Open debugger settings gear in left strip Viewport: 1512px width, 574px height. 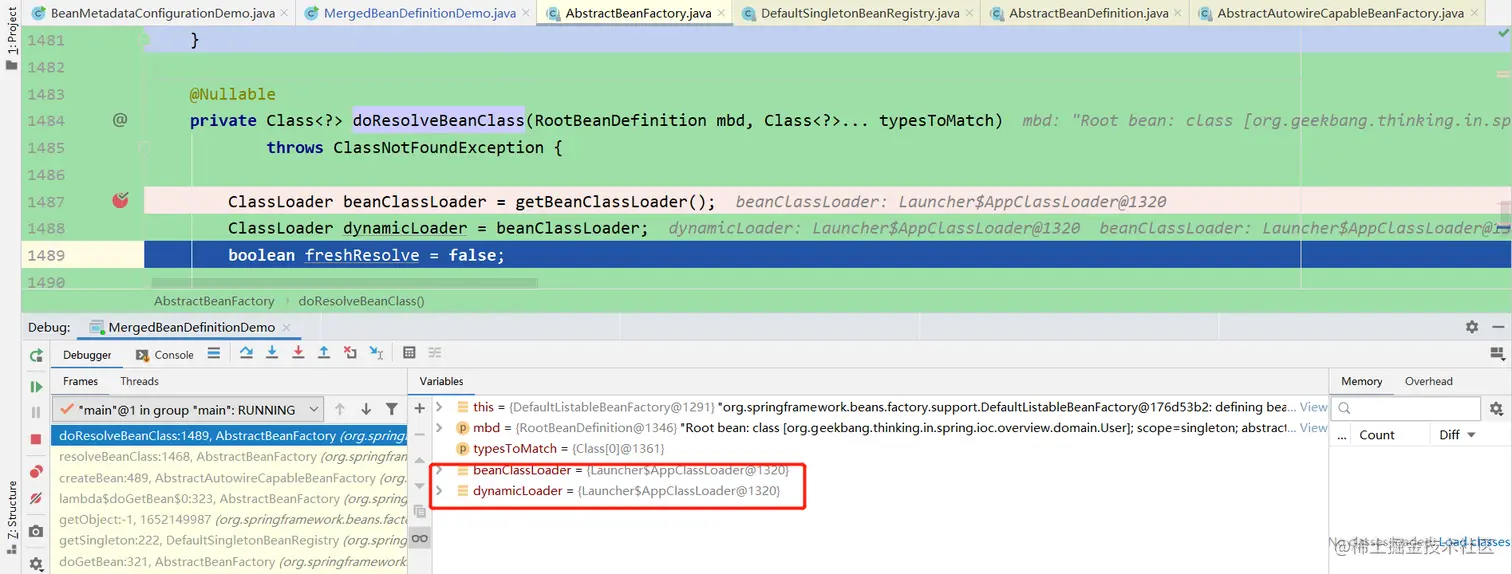pos(36,564)
